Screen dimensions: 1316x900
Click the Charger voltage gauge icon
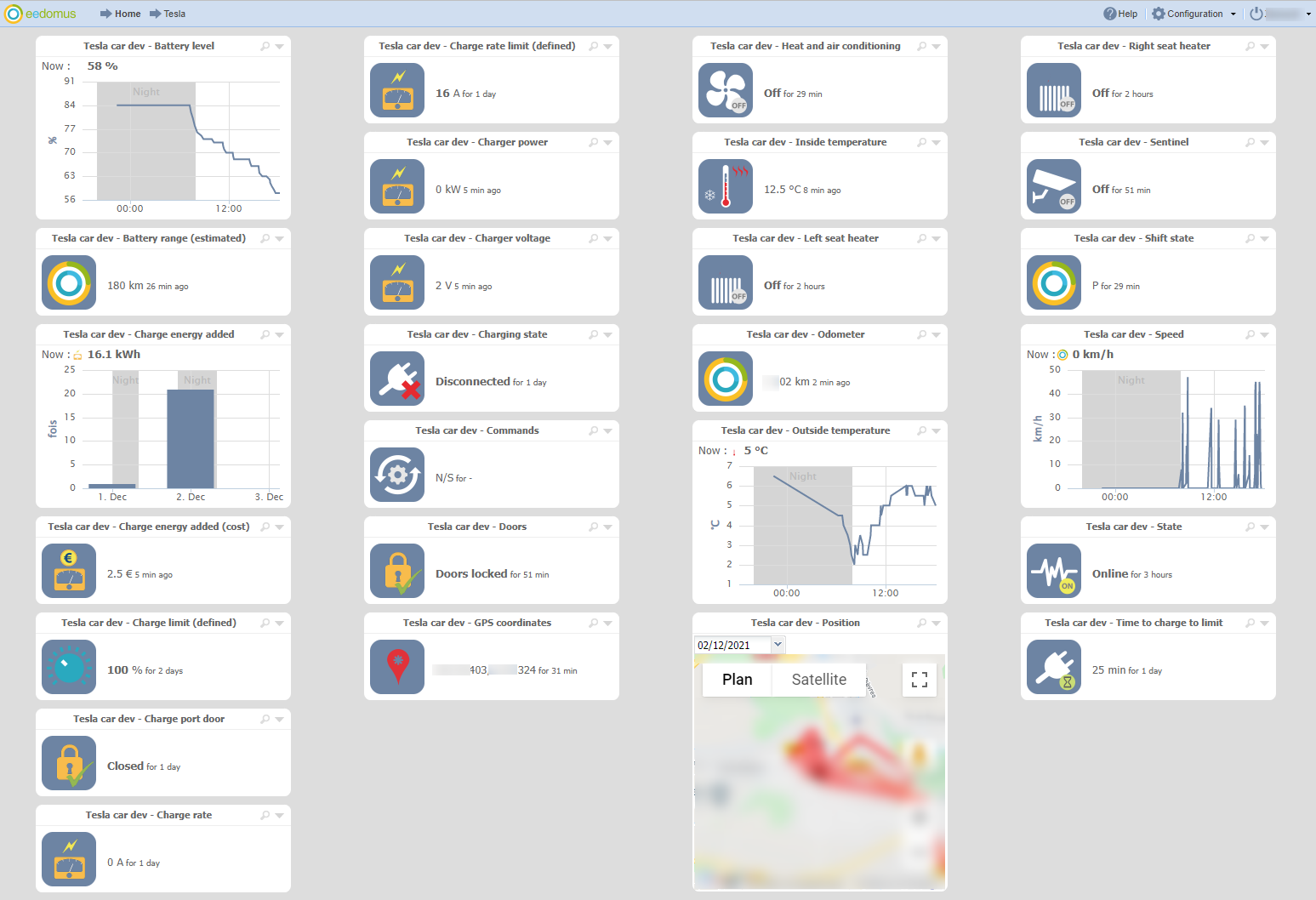[397, 282]
